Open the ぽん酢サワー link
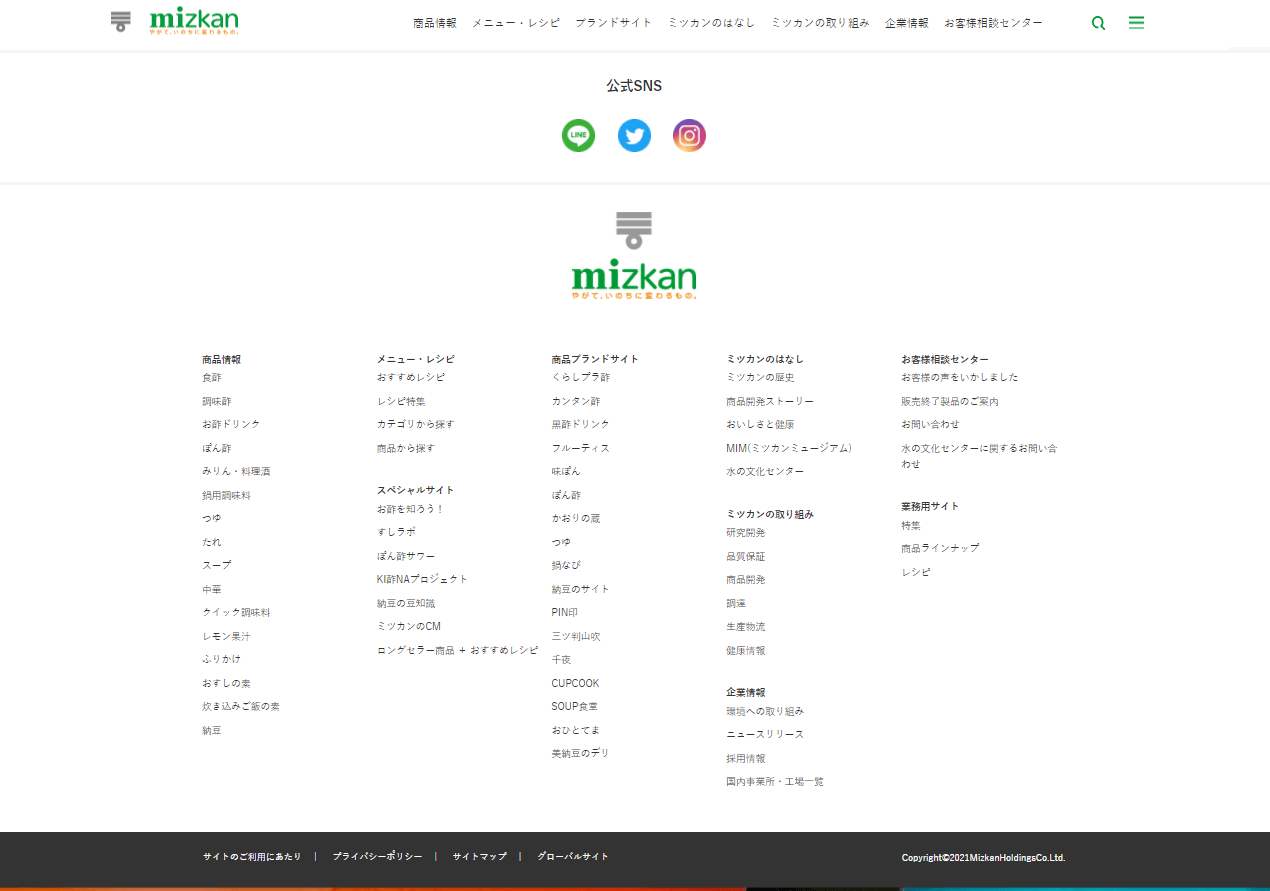This screenshot has width=1270, height=891. tap(406, 556)
